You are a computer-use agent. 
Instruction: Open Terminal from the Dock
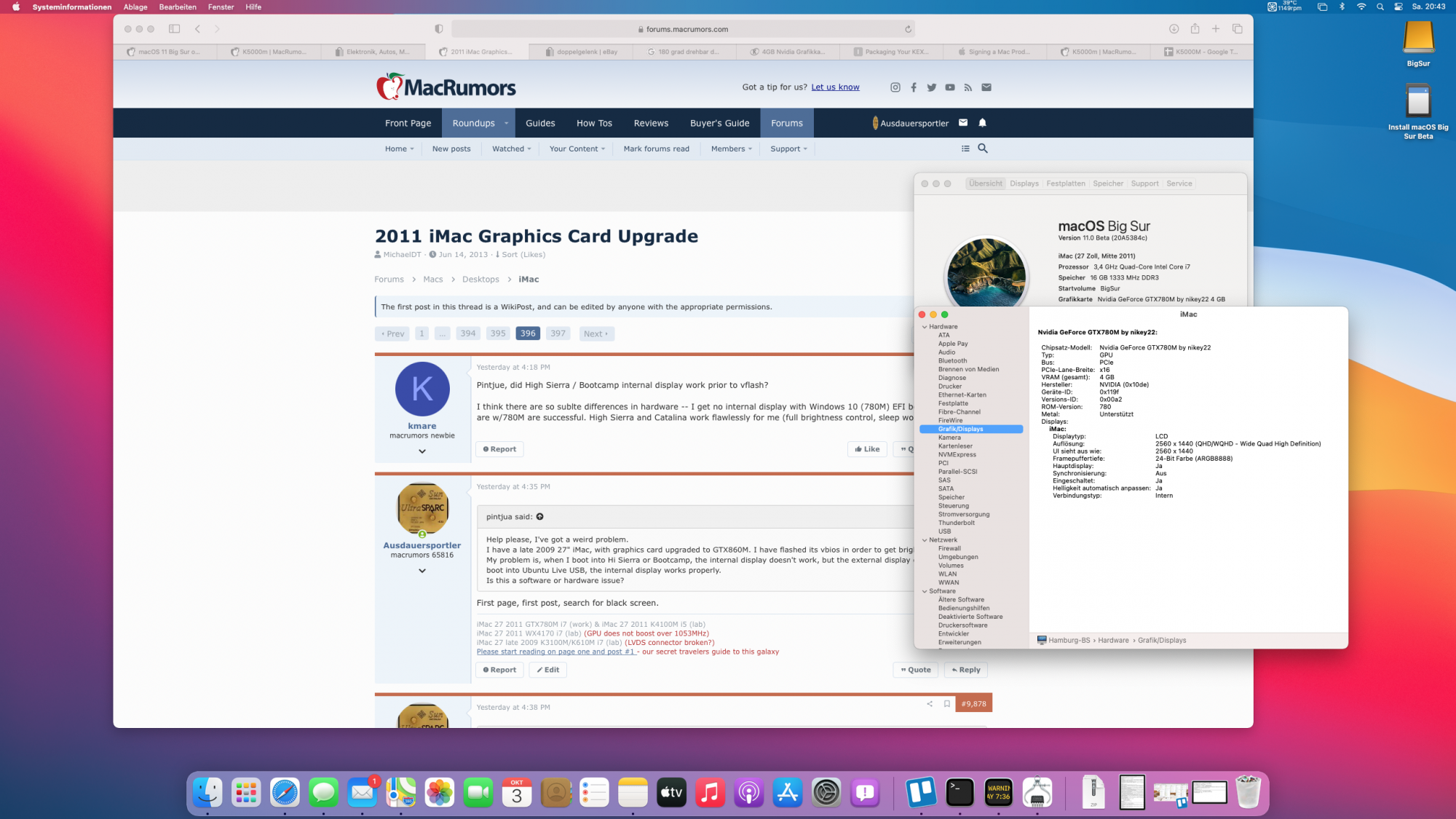(960, 792)
